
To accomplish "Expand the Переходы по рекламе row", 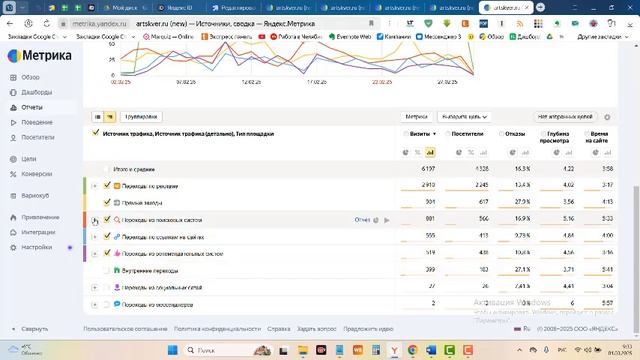I will (x=95, y=186).
